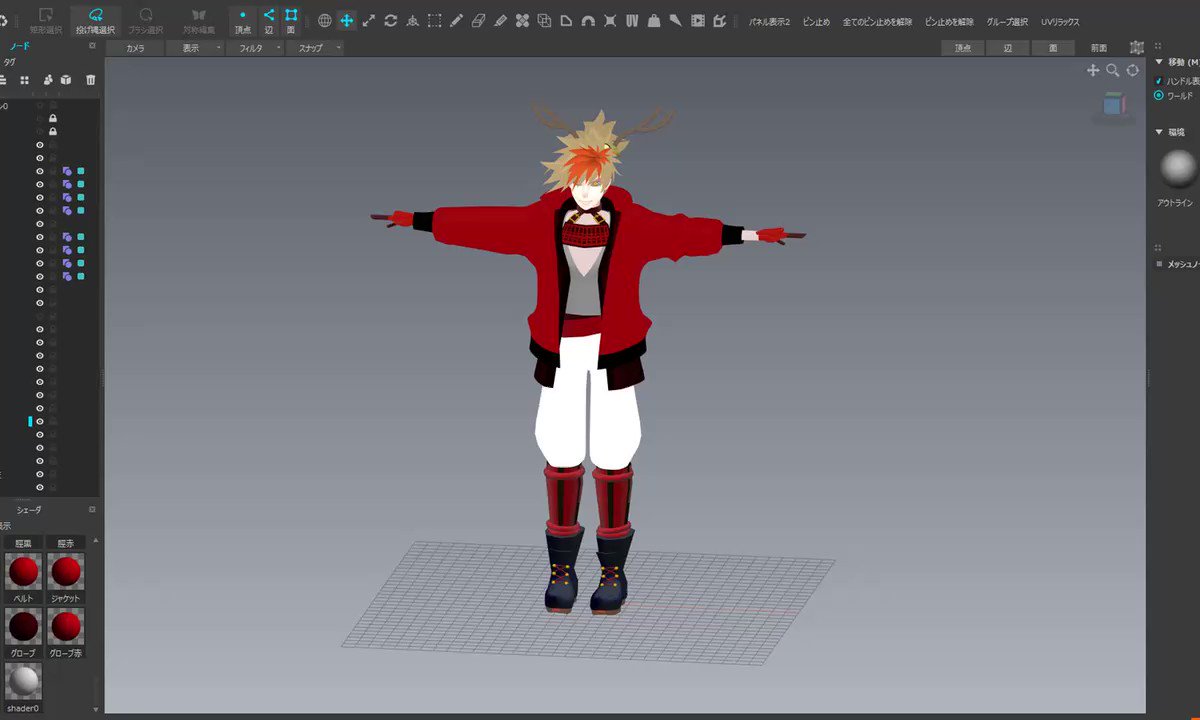Click the viewport magnifier zoom icon
1200x720 pixels.
coord(1113,70)
